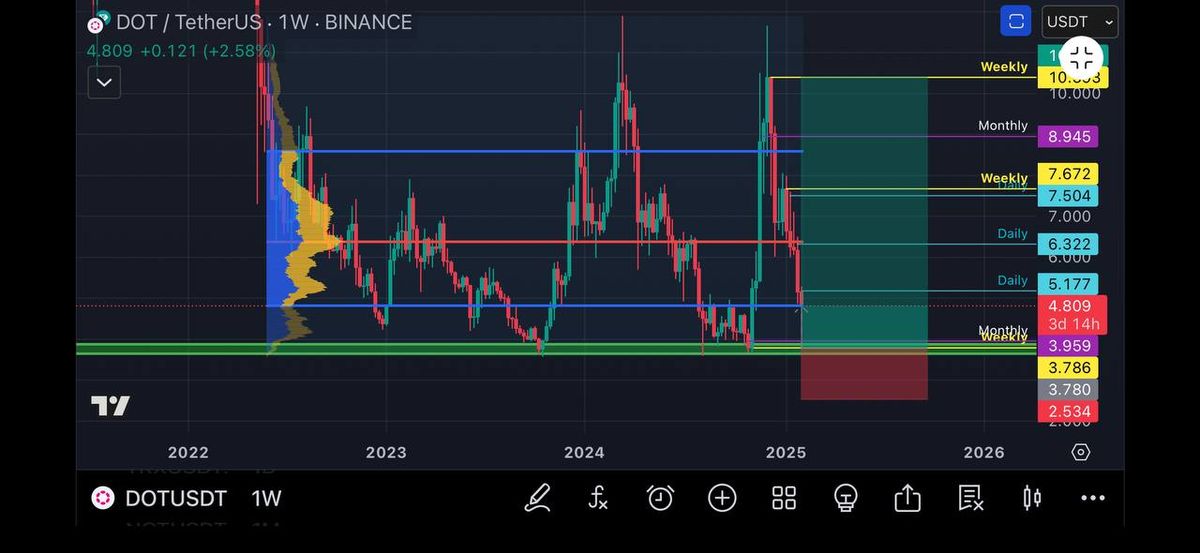Click the TradingView logo on the chart
This screenshot has width=1200, height=553.
click(x=110, y=406)
